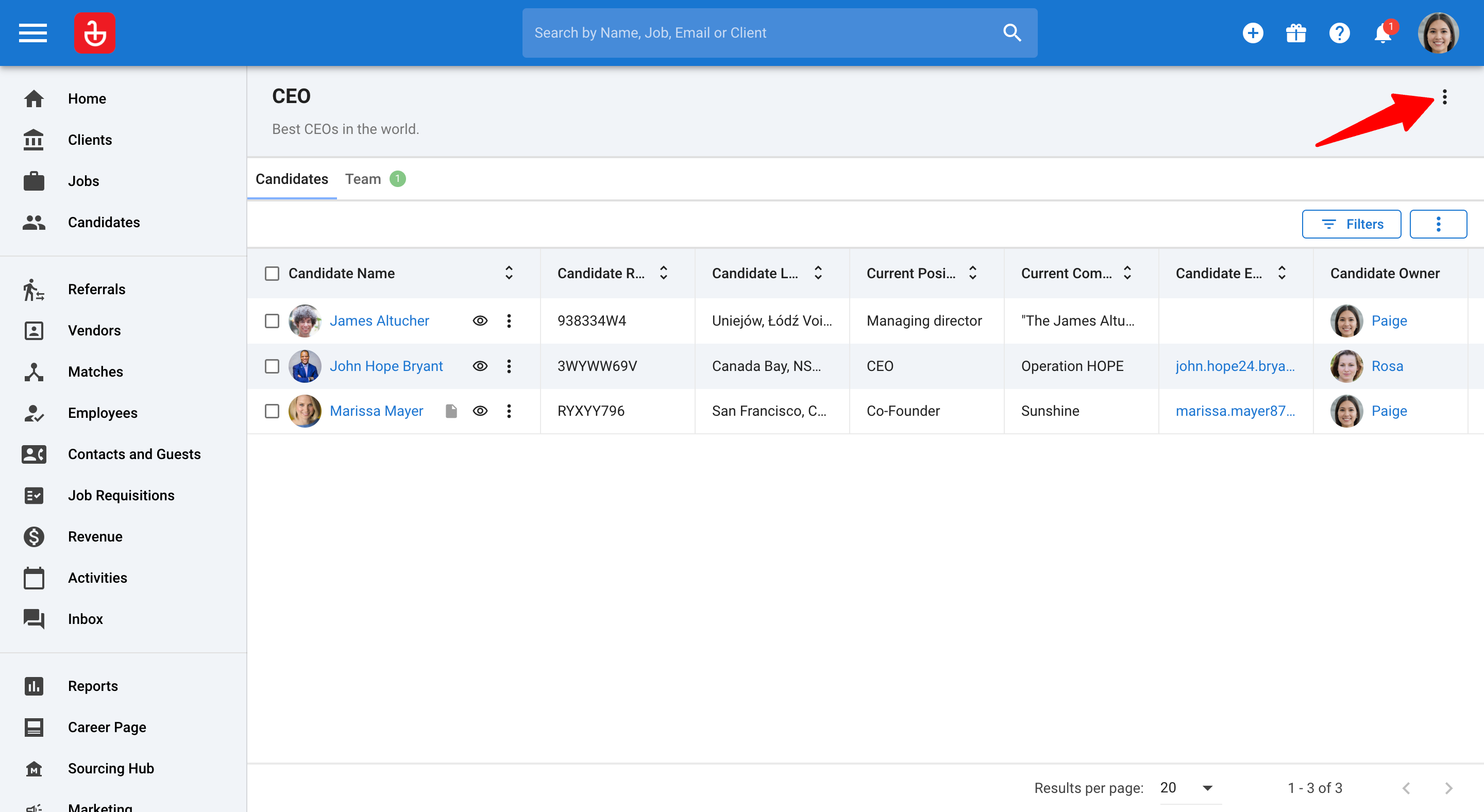Go to previous results page chevron

(1406, 788)
